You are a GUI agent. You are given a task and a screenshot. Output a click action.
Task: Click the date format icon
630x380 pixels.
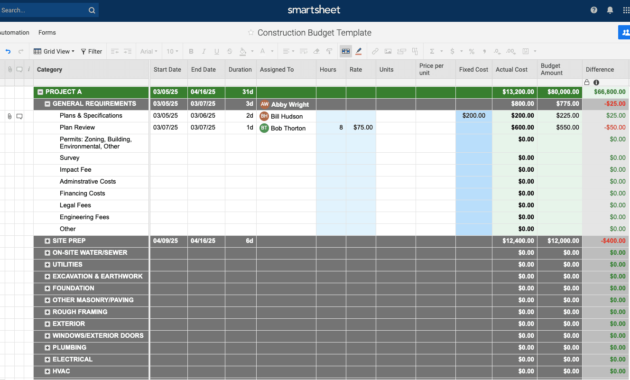pyautogui.click(x=525, y=51)
